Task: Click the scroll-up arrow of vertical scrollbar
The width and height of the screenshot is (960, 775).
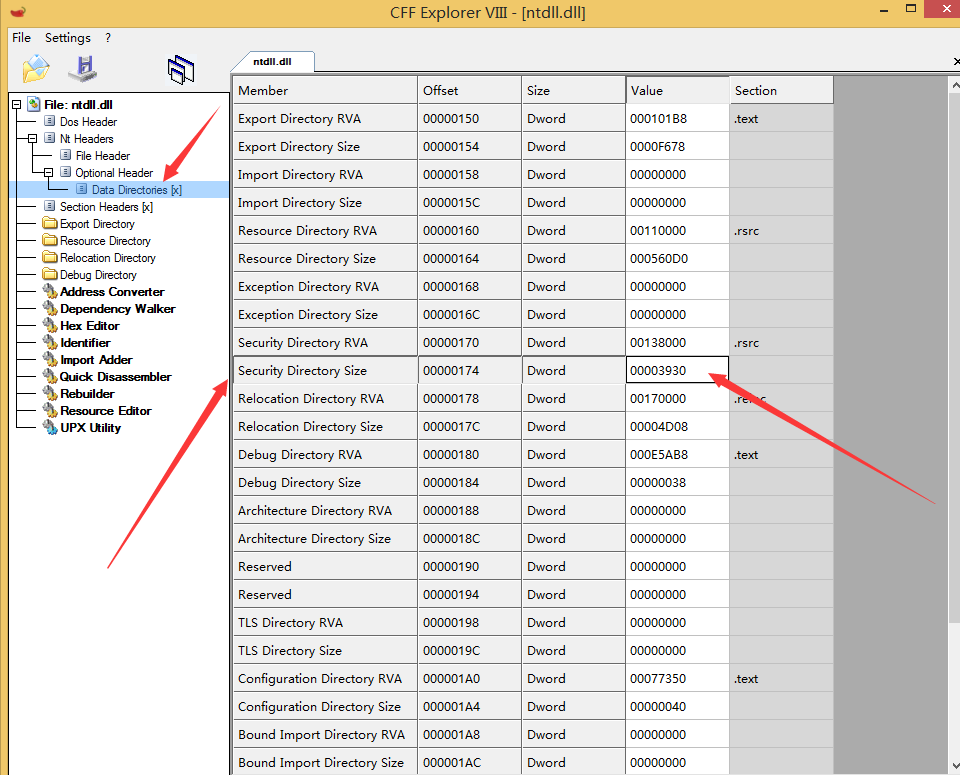Action: coord(955,86)
